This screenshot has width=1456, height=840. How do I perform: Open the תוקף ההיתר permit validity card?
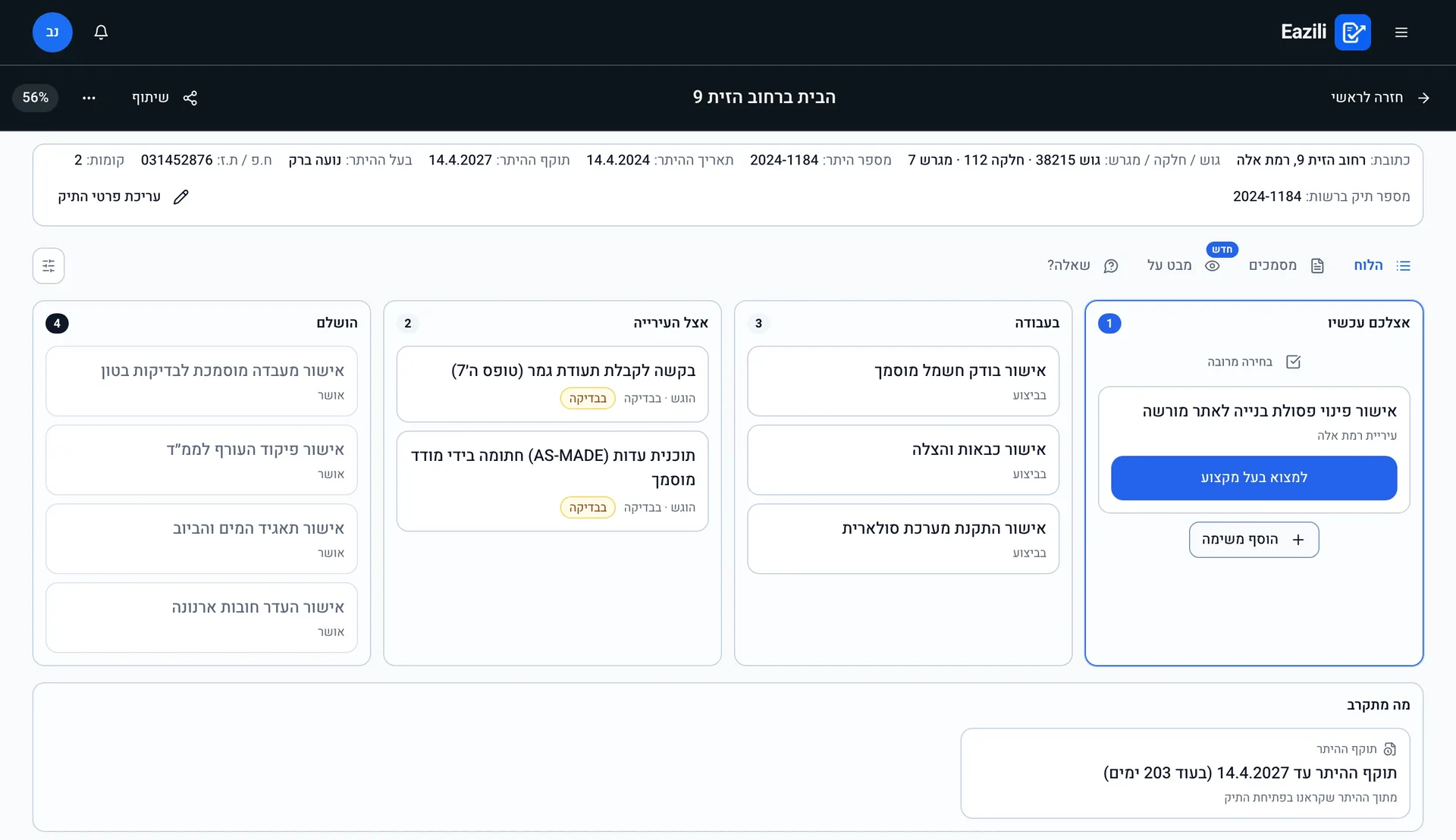1185,773
